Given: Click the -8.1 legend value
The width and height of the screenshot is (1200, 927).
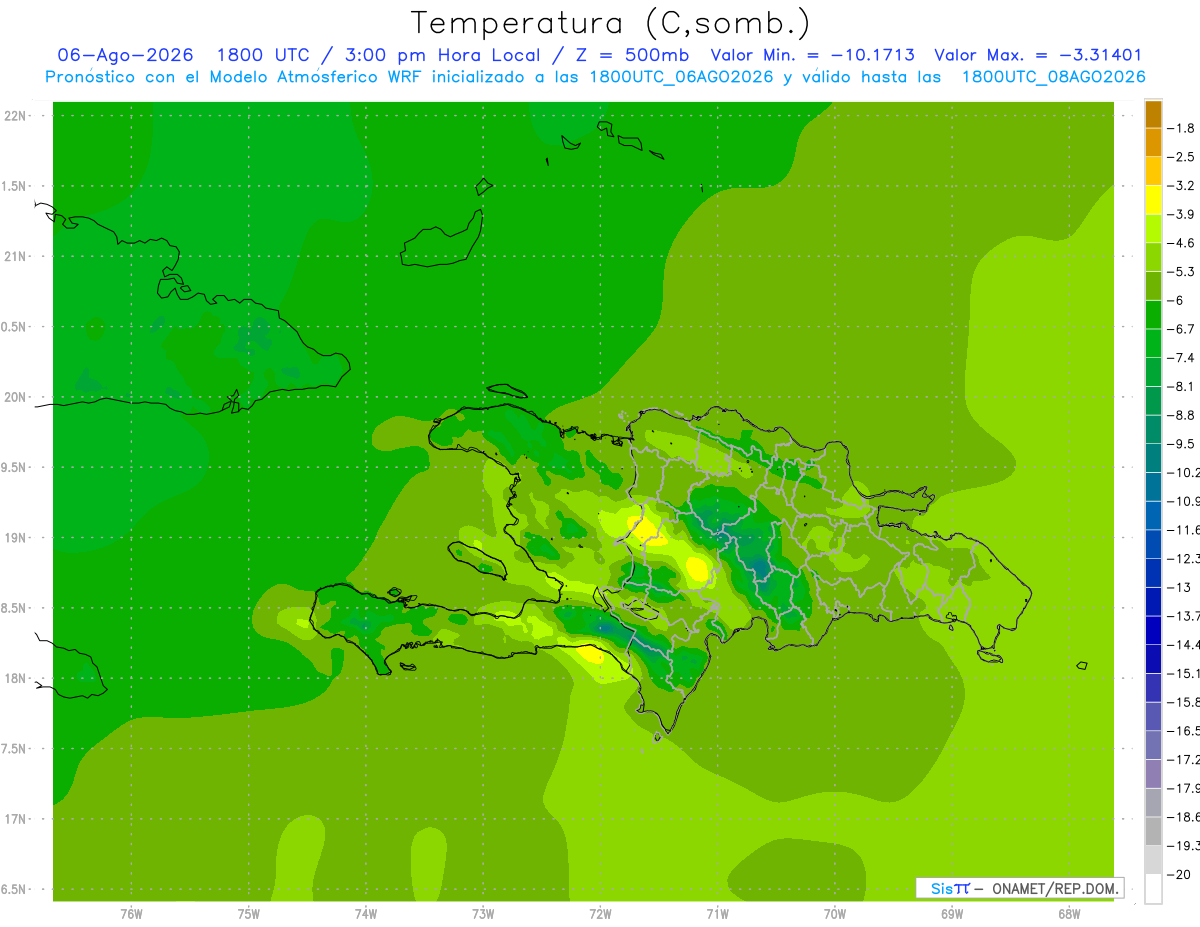Looking at the screenshot, I should coord(1183,386).
